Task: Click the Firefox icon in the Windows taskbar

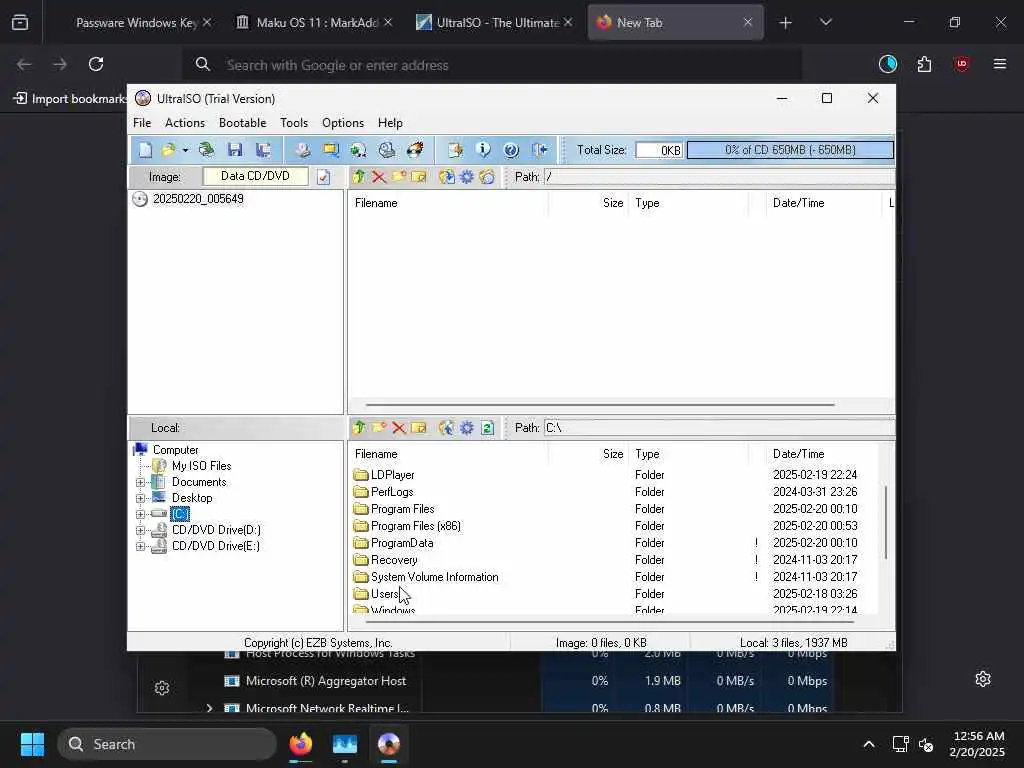Action: (300, 744)
